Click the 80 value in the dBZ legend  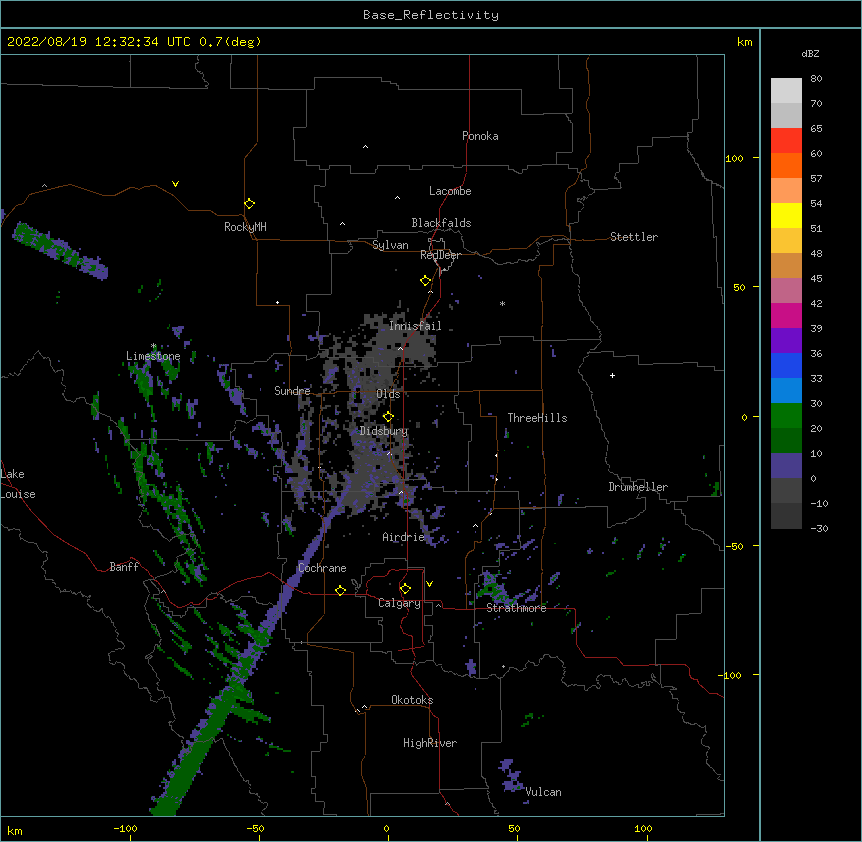pyautogui.click(x=816, y=79)
